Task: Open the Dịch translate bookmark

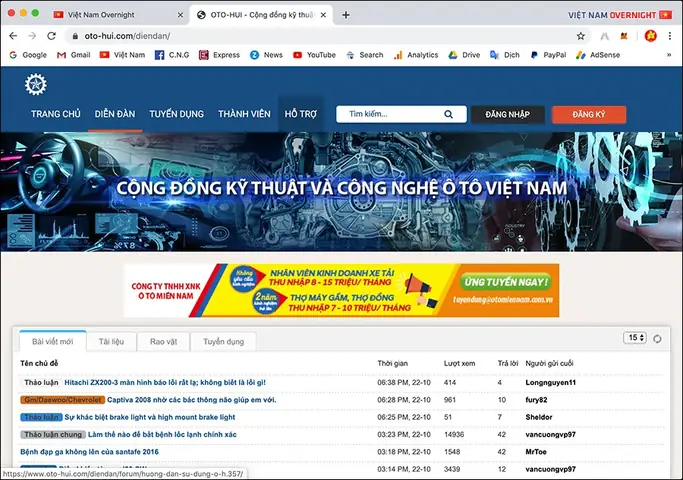Action: pyautogui.click(x=505, y=55)
